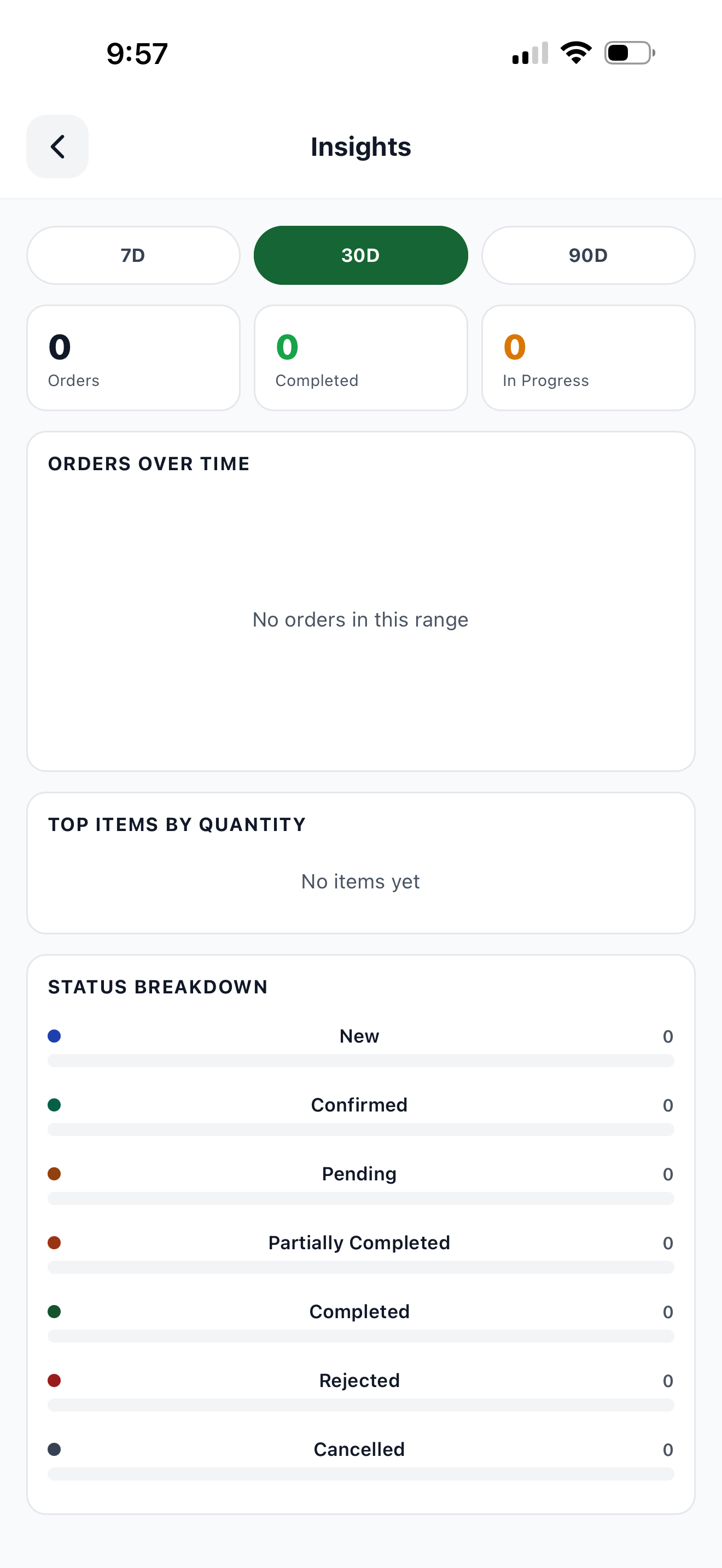Screen dimensions: 722x1568
Task: Open the In Progress count card
Action: point(588,358)
